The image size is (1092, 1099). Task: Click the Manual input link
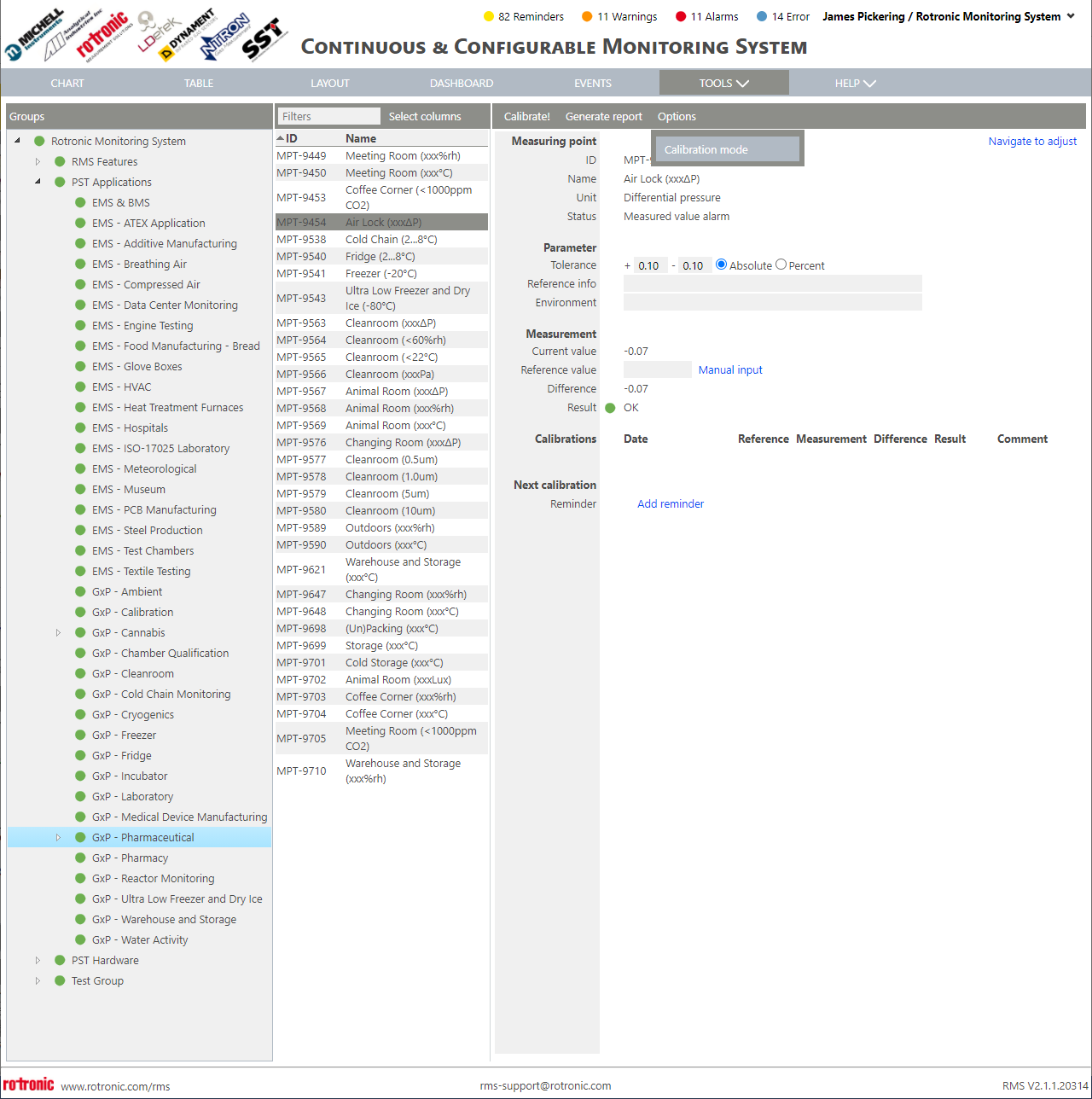pyautogui.click(x=730, y=369)
